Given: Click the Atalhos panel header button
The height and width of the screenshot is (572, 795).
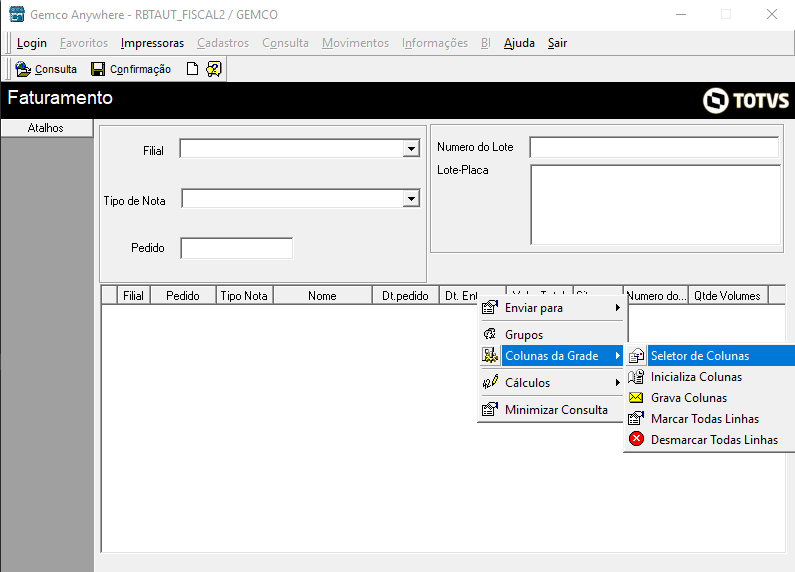Looking at the screenshot, I should click(x=46, y=128).
